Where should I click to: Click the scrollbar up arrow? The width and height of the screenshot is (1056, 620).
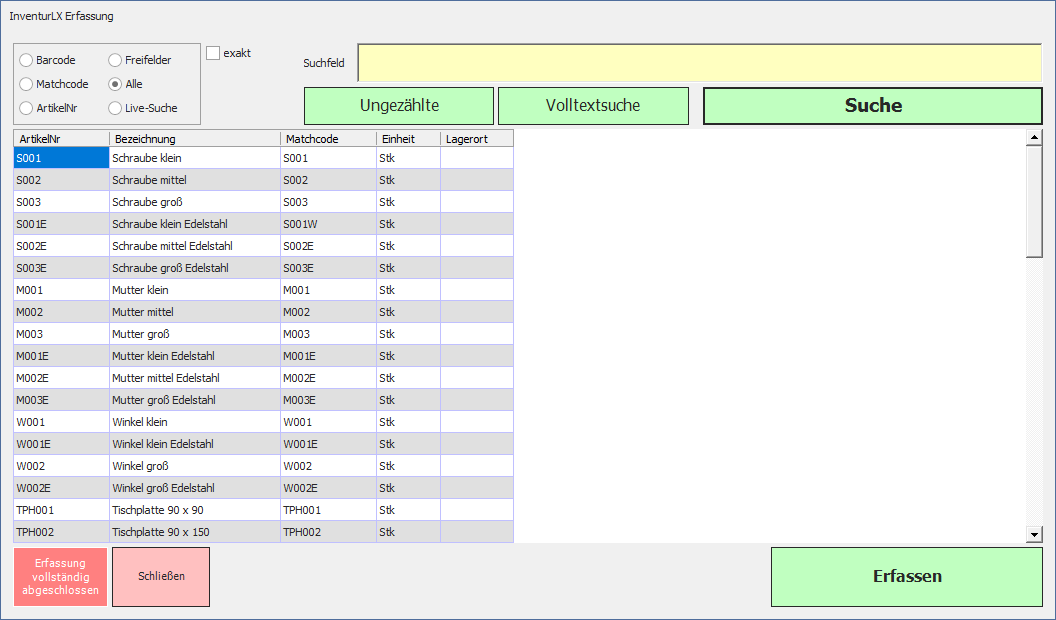click(1034, 138)
